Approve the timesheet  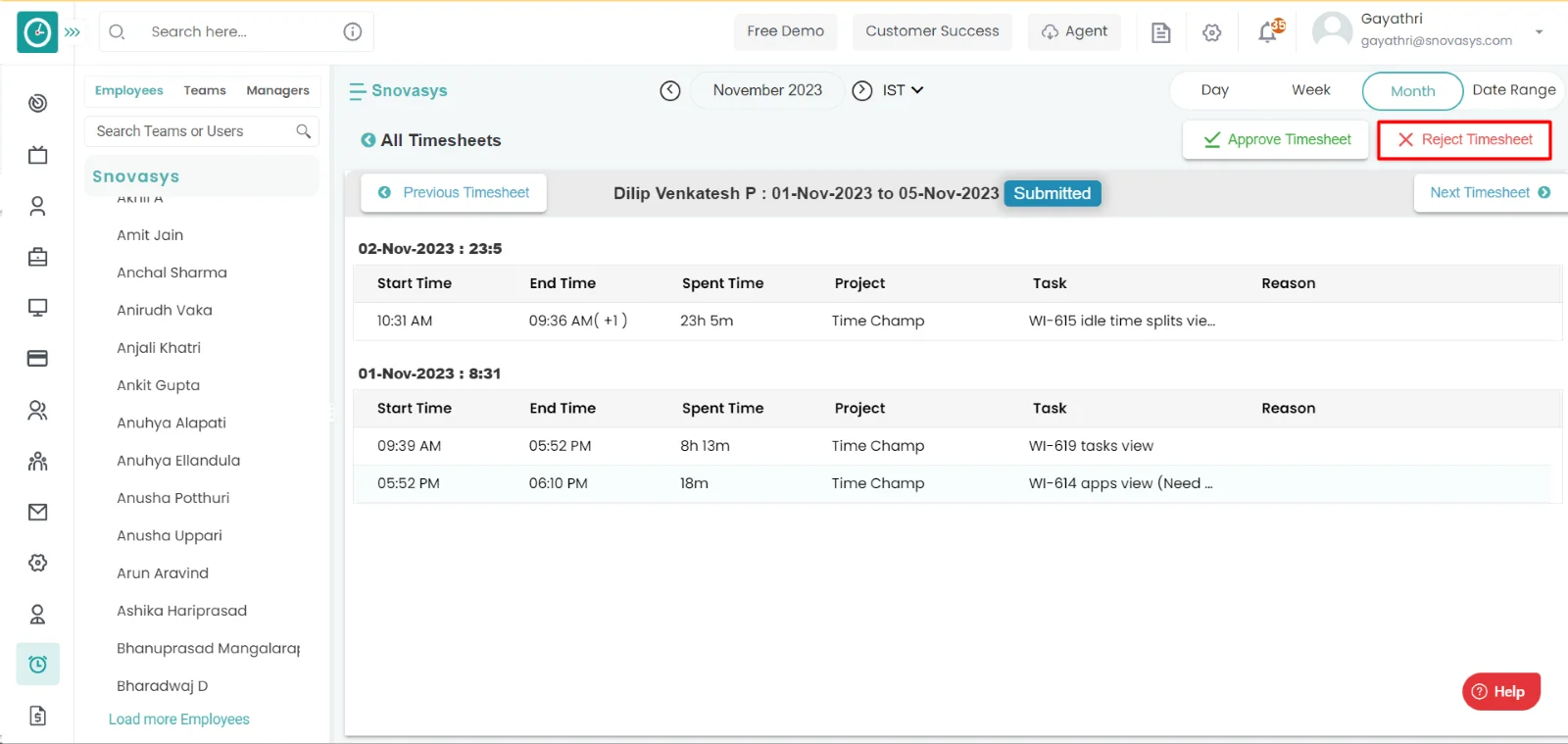(x=1276, y=140)
